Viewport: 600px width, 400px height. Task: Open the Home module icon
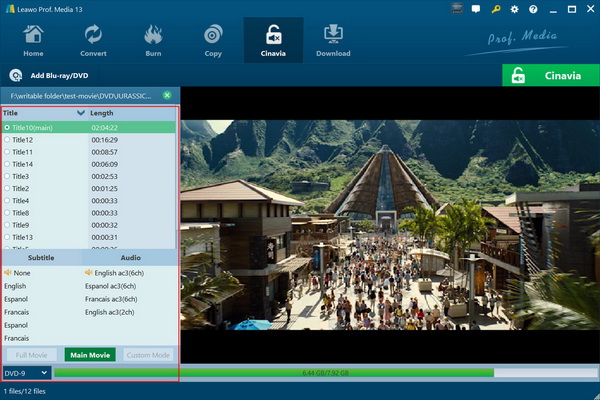(x=33, y=34)
